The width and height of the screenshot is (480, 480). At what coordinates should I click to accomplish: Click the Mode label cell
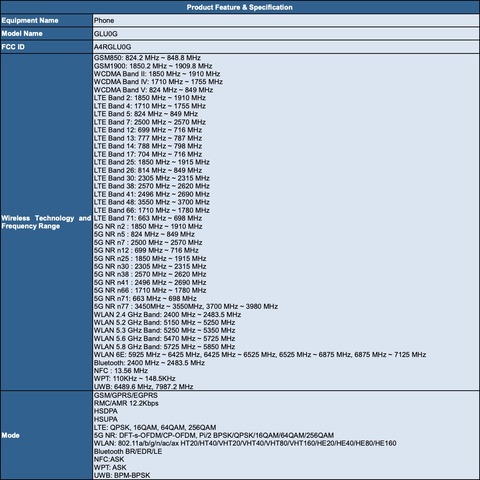pyautogui.click(x=46, y=435)
